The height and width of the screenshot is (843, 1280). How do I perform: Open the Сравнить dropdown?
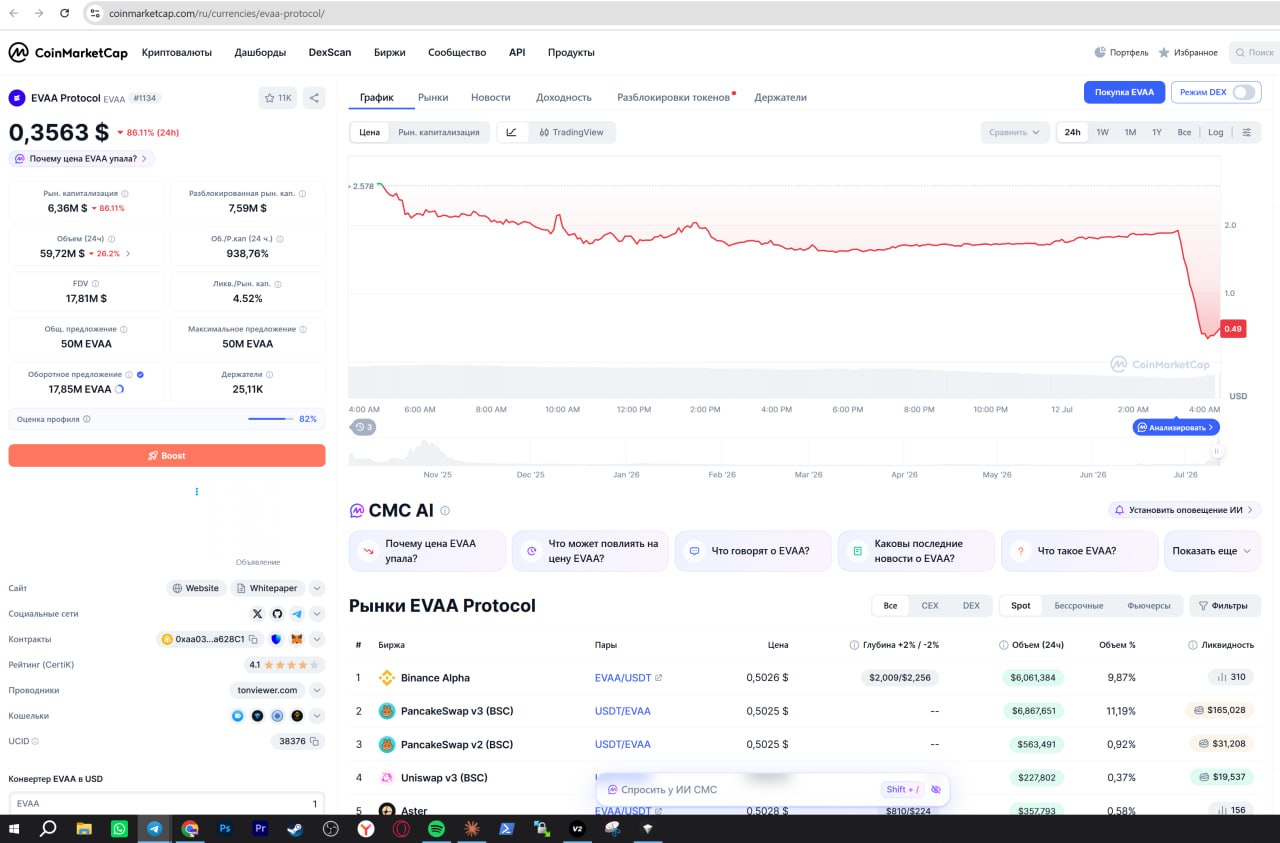pyautogui.click(x=1015, y=132)
